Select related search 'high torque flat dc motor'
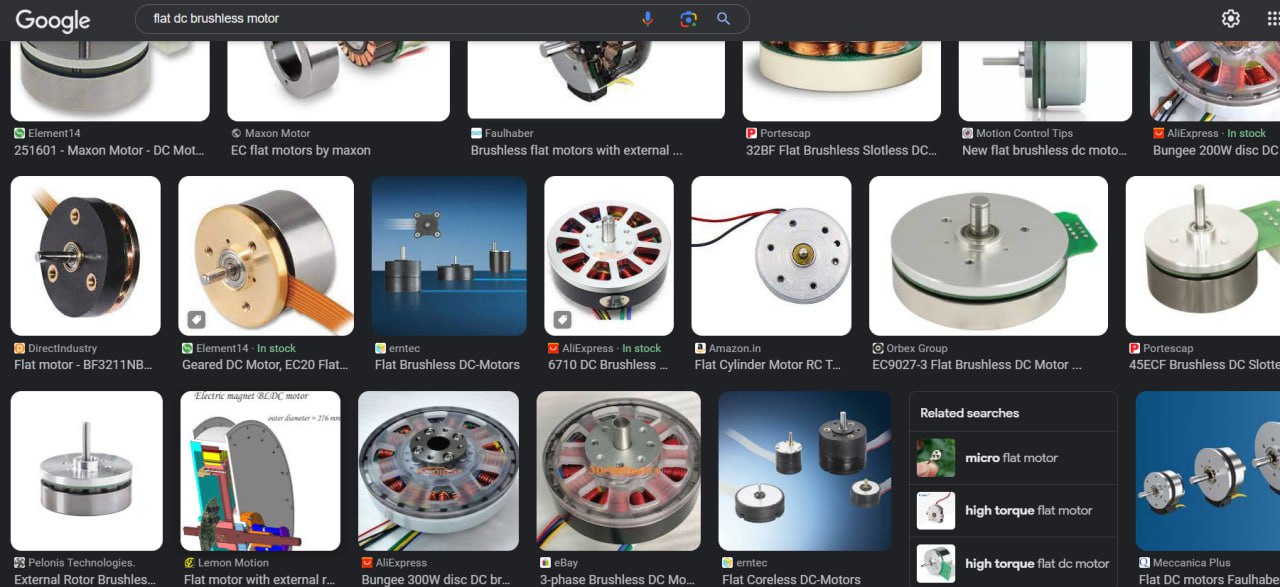The image size is (1280, 587). coord(1013,562)
